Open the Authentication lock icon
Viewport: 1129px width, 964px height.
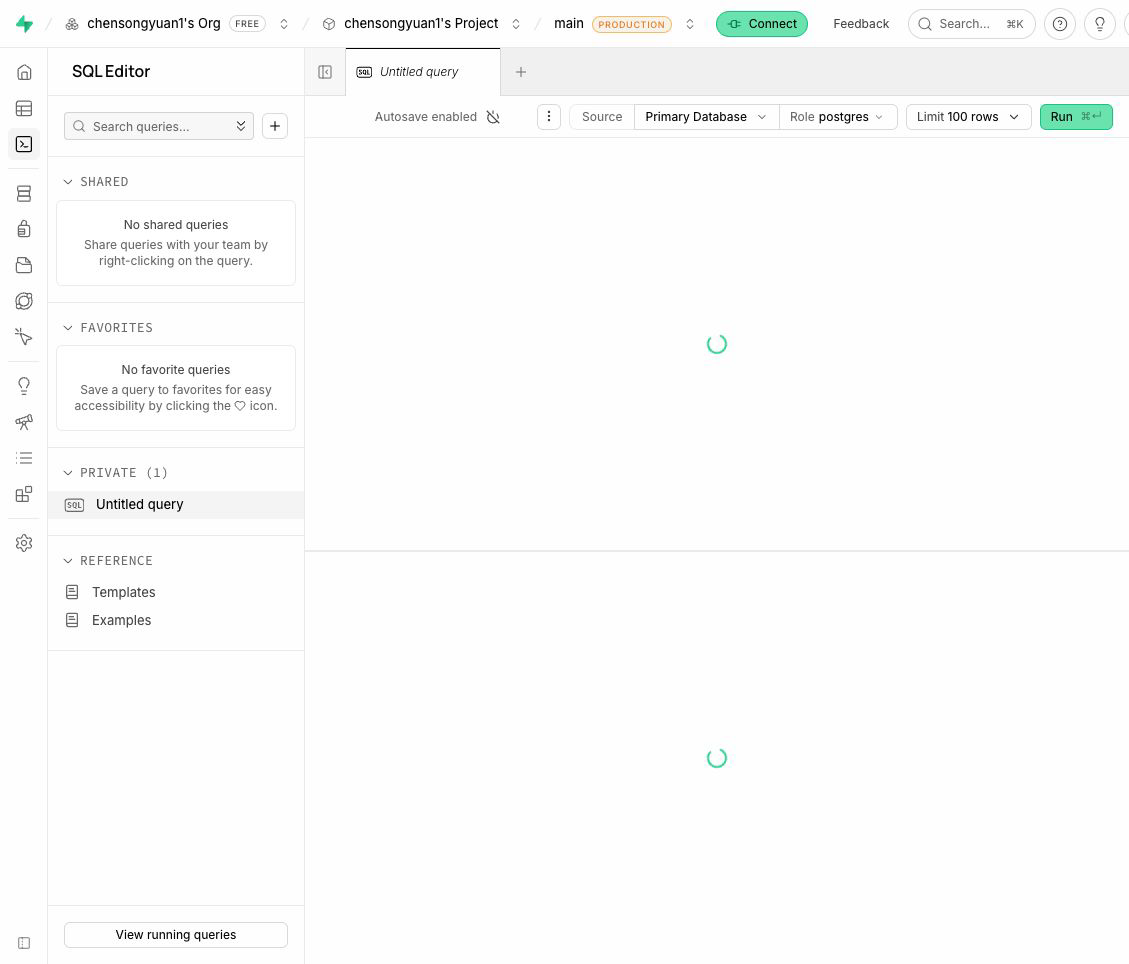coord(24,229)
